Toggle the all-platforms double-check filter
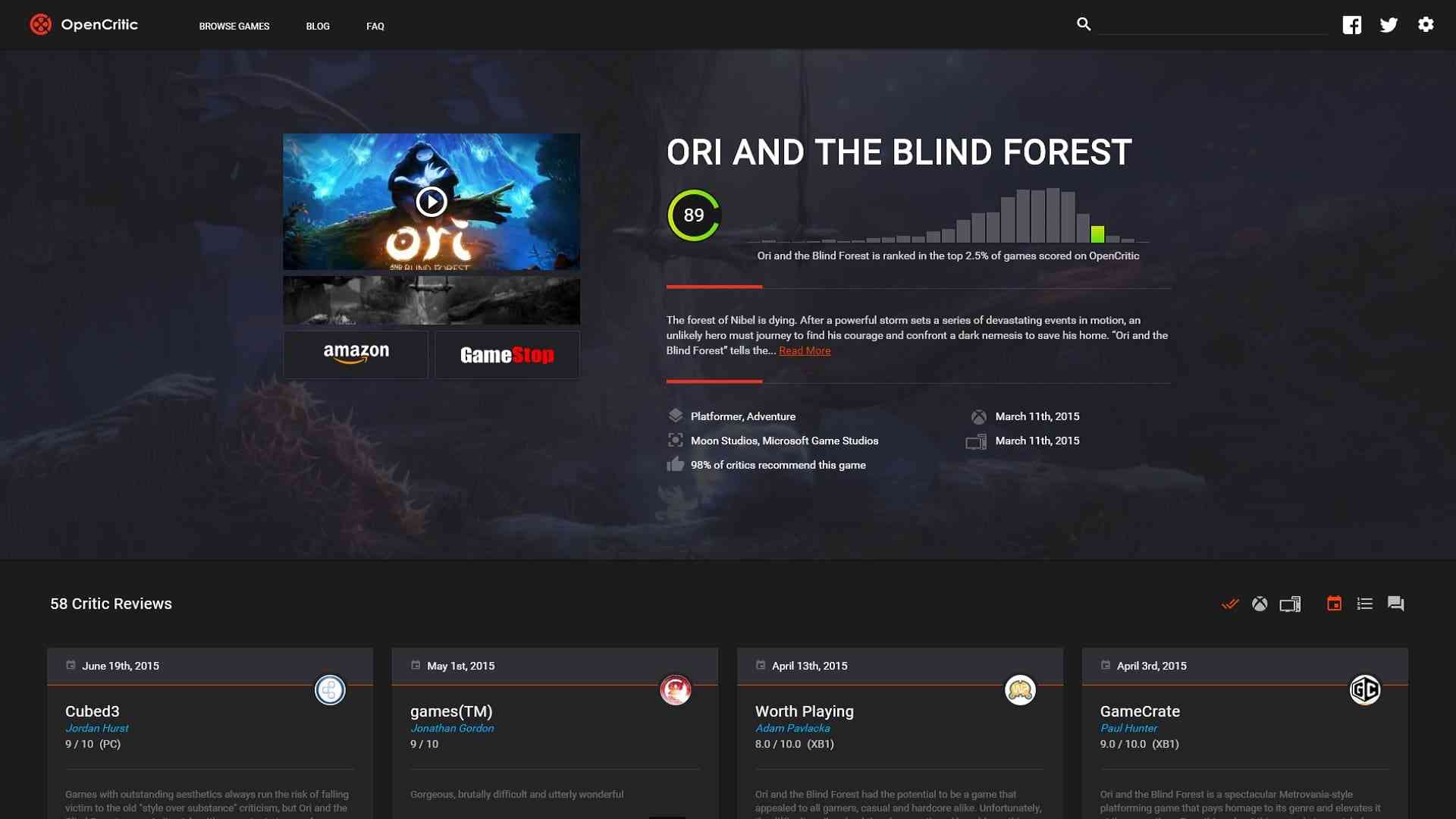Image resolution: width=1456 pixels, height=819 pixels. [1230, 604]
